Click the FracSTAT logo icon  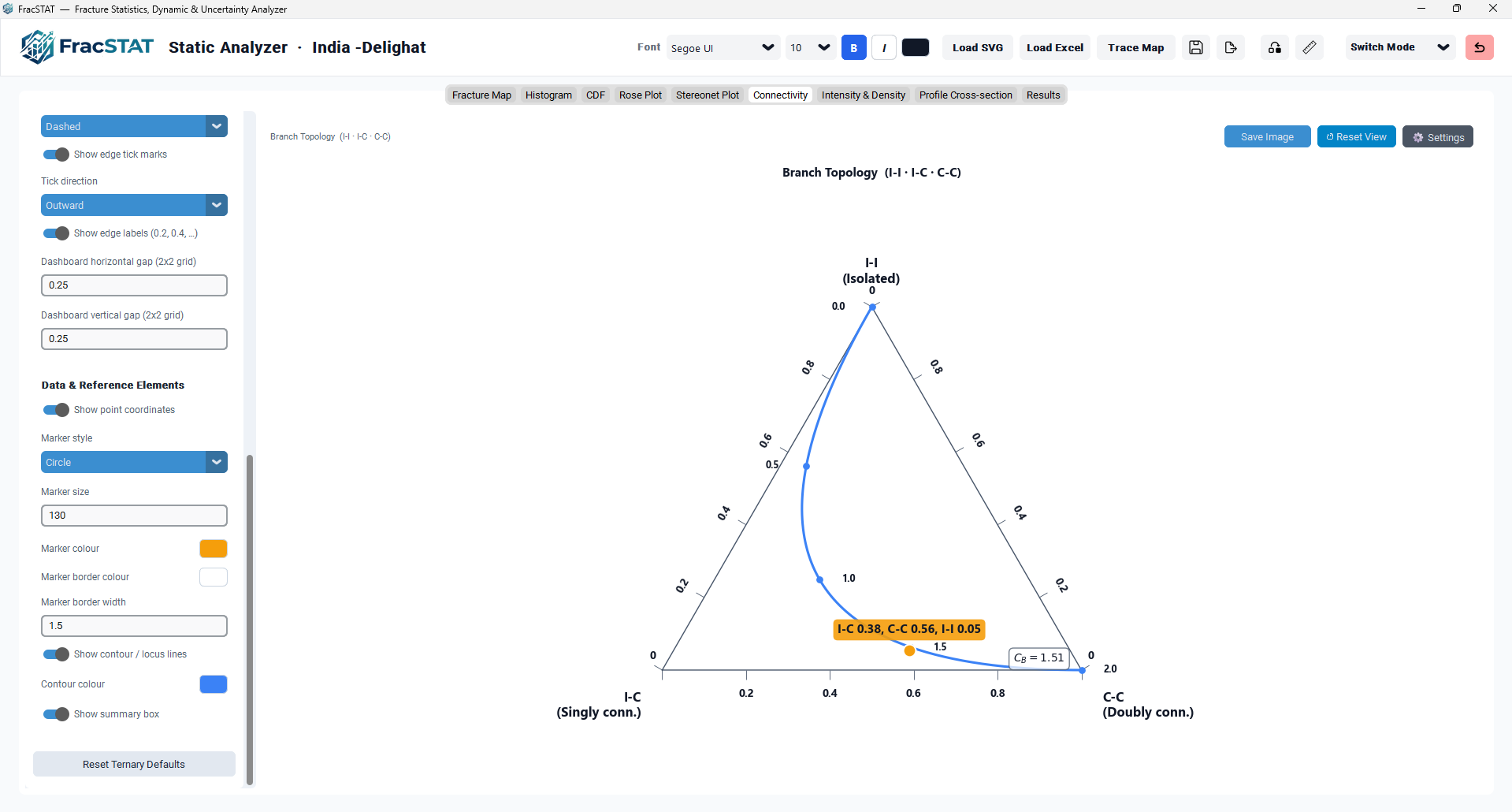pos(37,47)
